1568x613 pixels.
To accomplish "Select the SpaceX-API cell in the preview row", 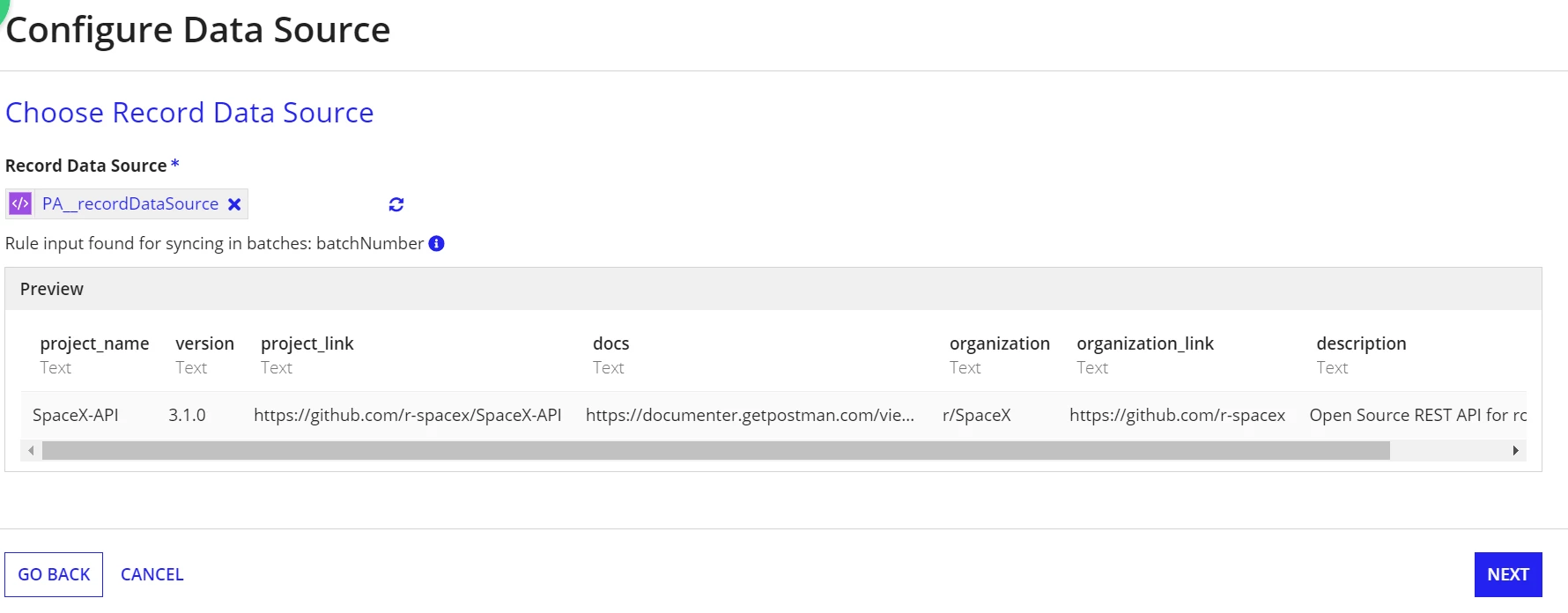I will 76,415.
